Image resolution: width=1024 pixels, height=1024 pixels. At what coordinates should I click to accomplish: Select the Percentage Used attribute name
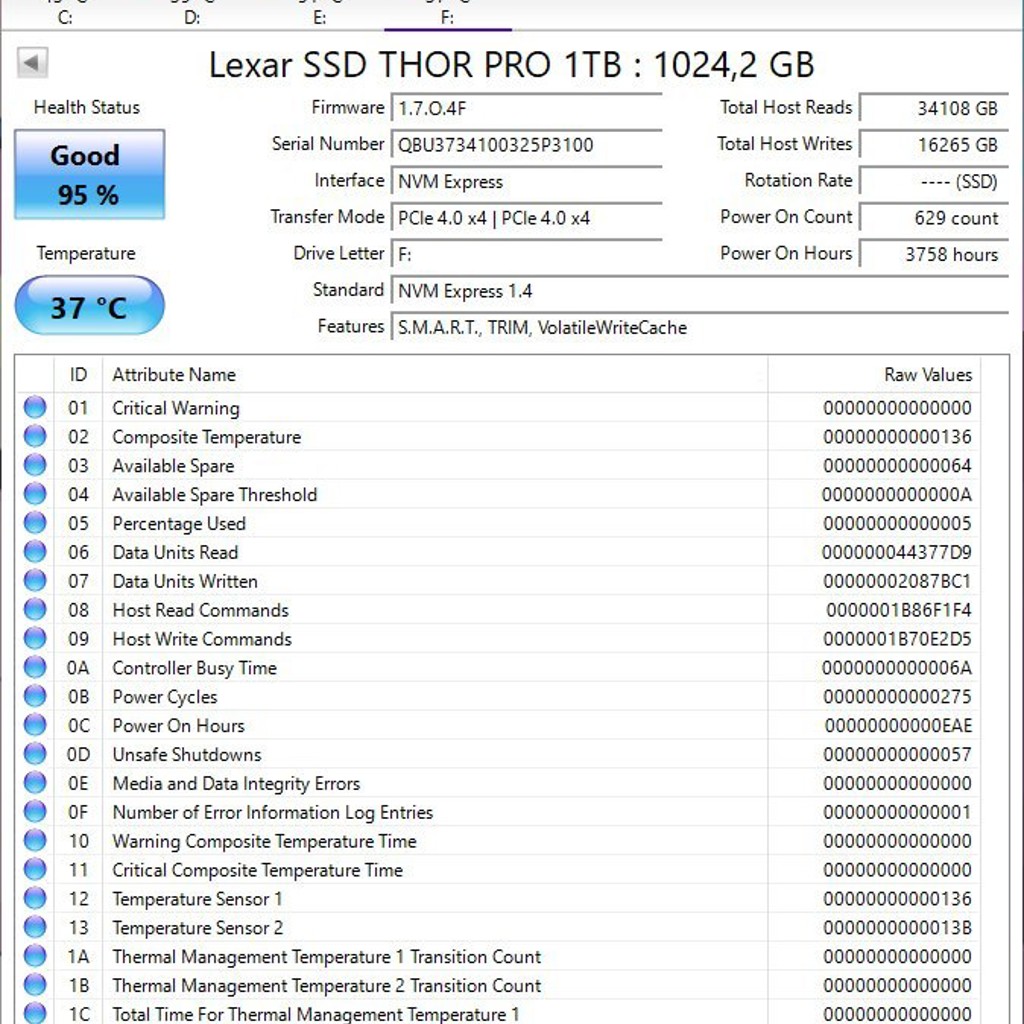tap(179, 524)
